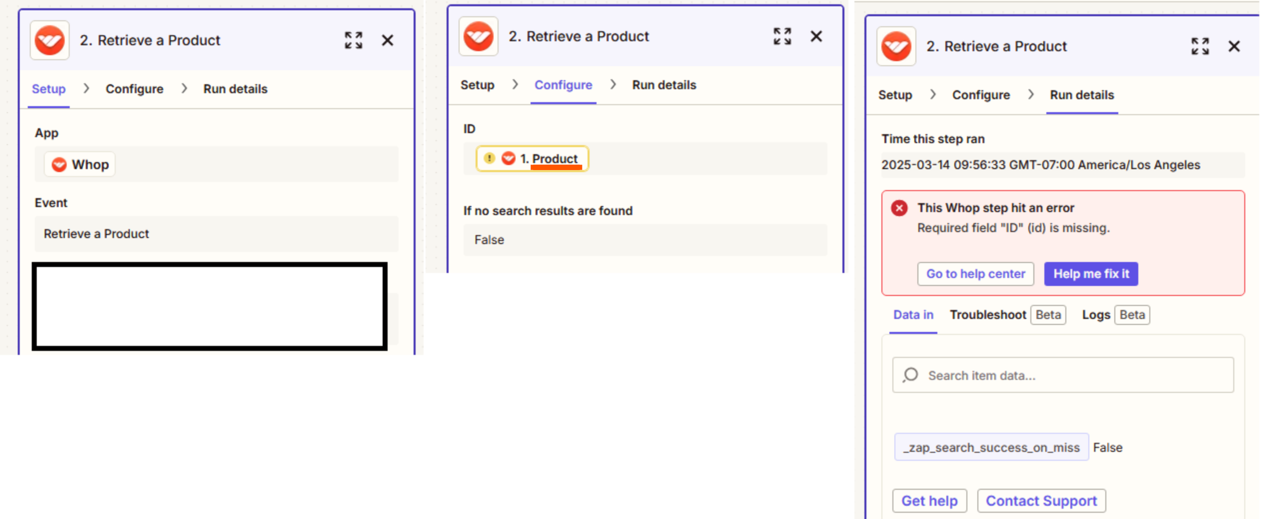Switch to the Setup tab in the middle panel
The width and height of the screenshot is (1280, 519).
[477, 85]
